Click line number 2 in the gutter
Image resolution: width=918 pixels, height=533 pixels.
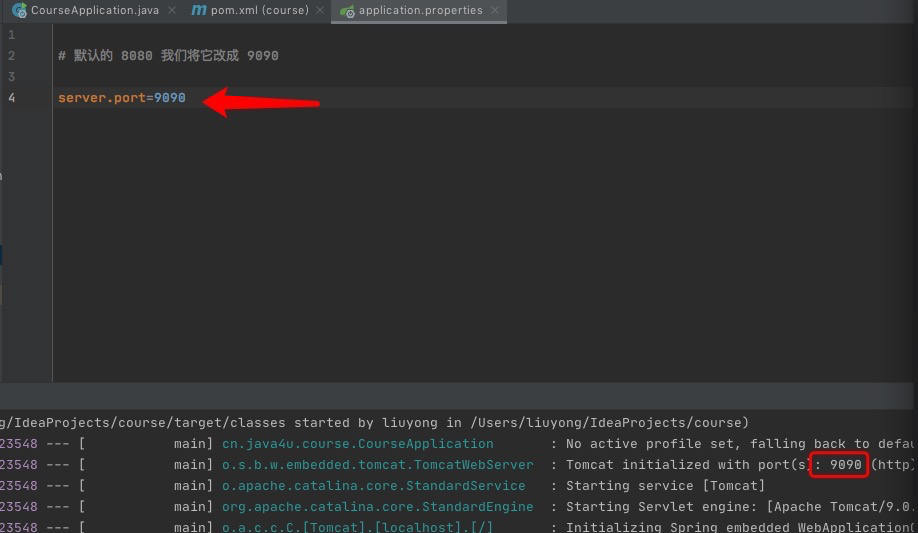[11, 56]
